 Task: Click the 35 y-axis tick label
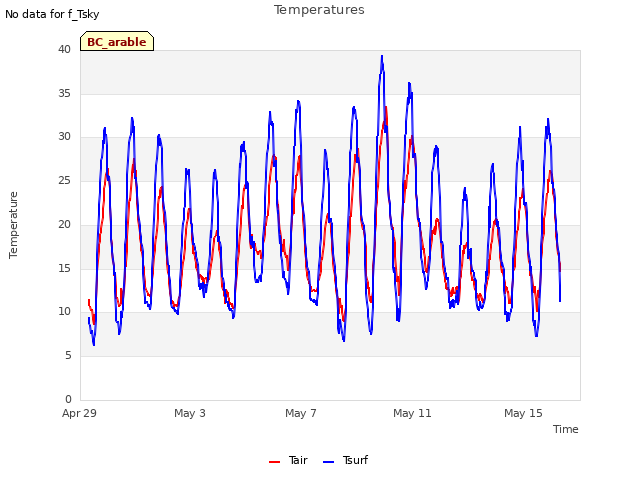(64, 93)
